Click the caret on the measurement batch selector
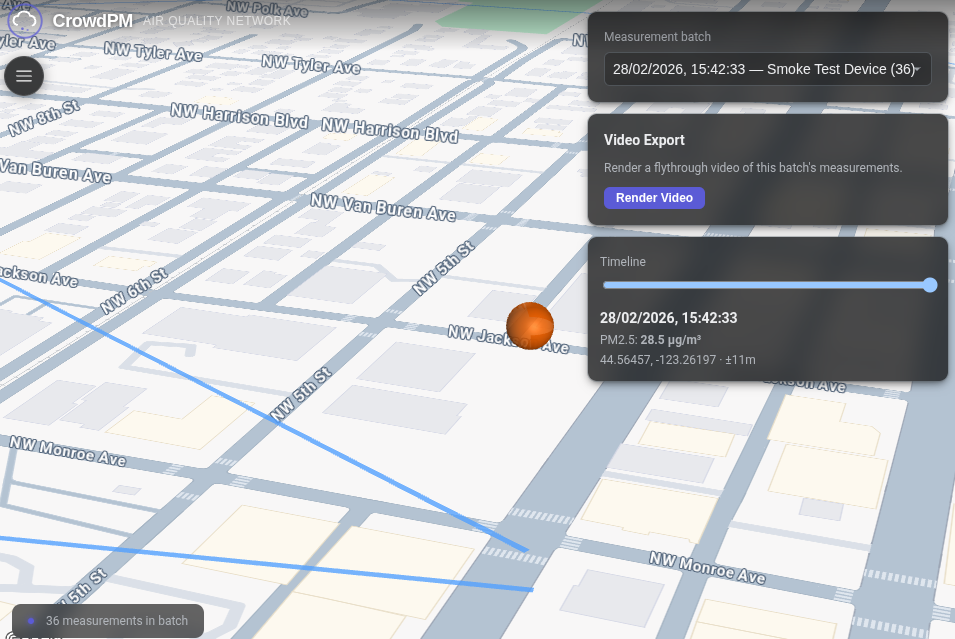The width and height of the screenshot is (955, 639). [917, 69]
